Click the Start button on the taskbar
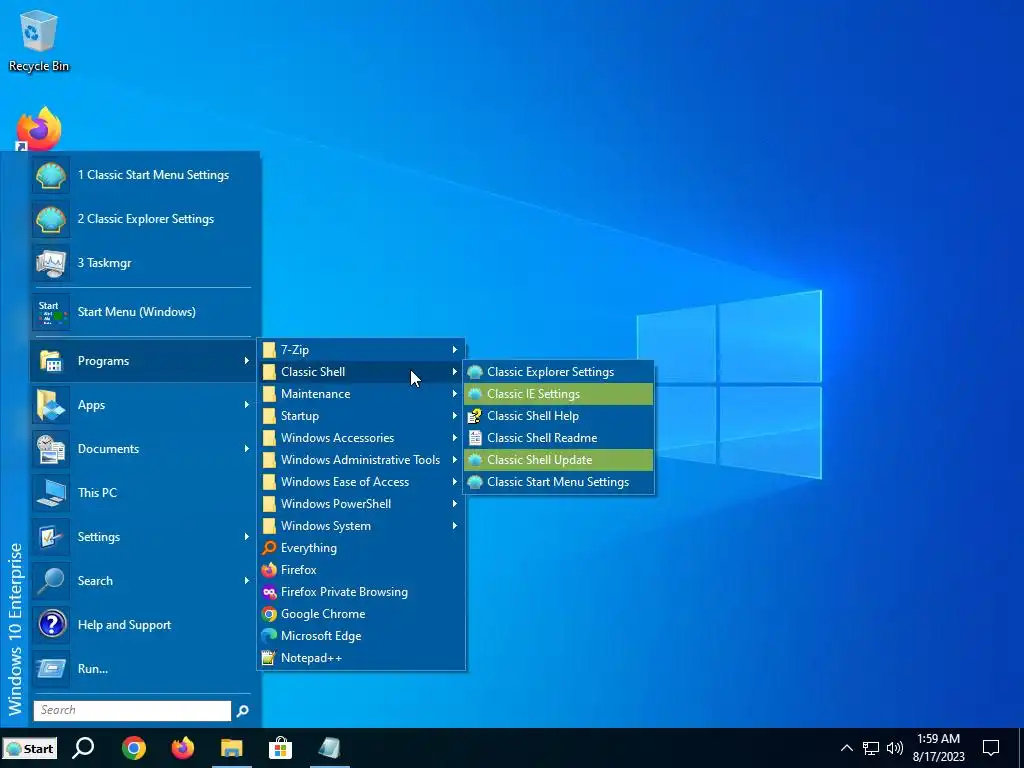The width and height of the screenshot is (1024, 768). [x=29, y=748]
